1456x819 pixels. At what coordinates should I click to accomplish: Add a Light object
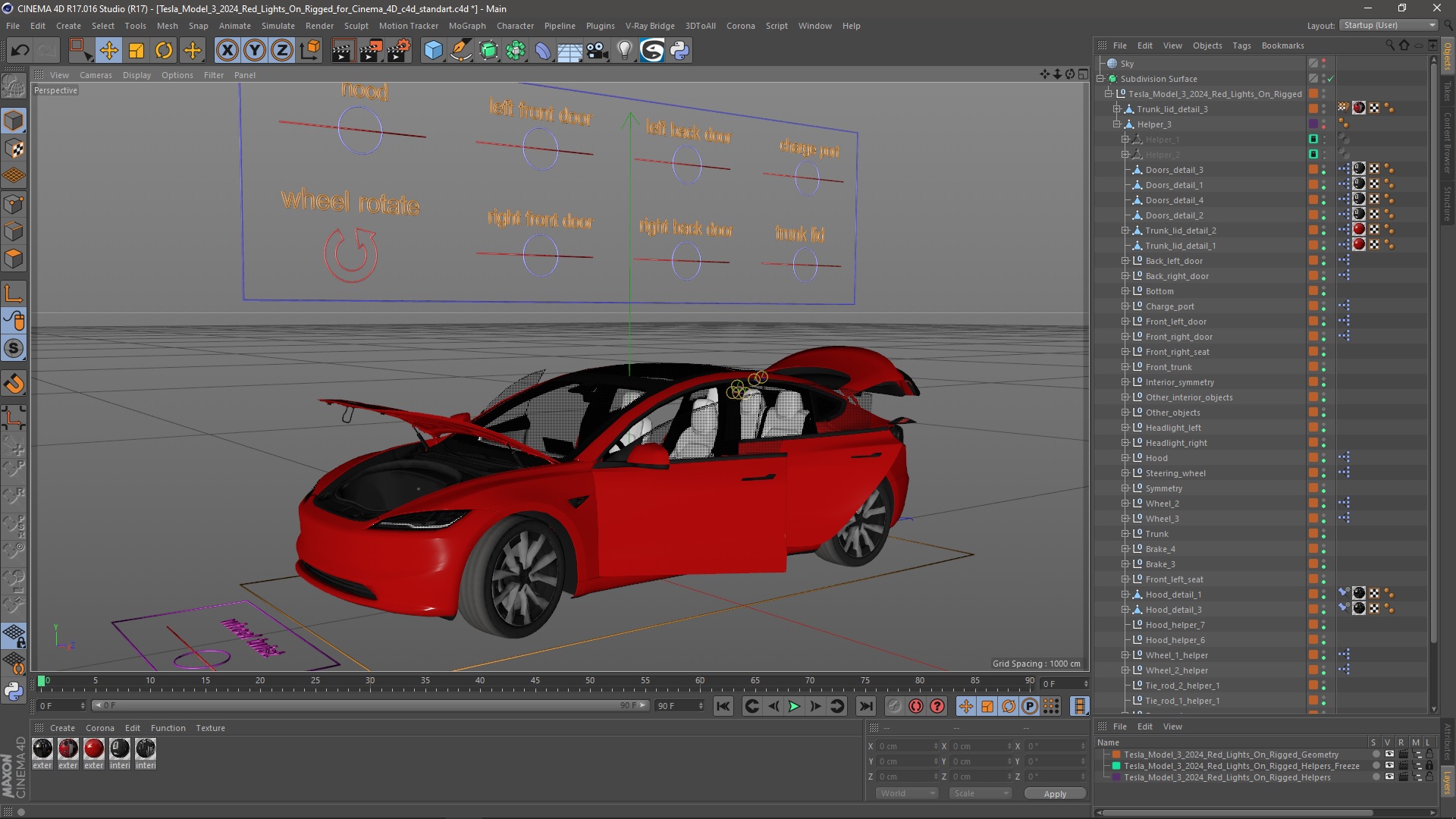[624, 51]
